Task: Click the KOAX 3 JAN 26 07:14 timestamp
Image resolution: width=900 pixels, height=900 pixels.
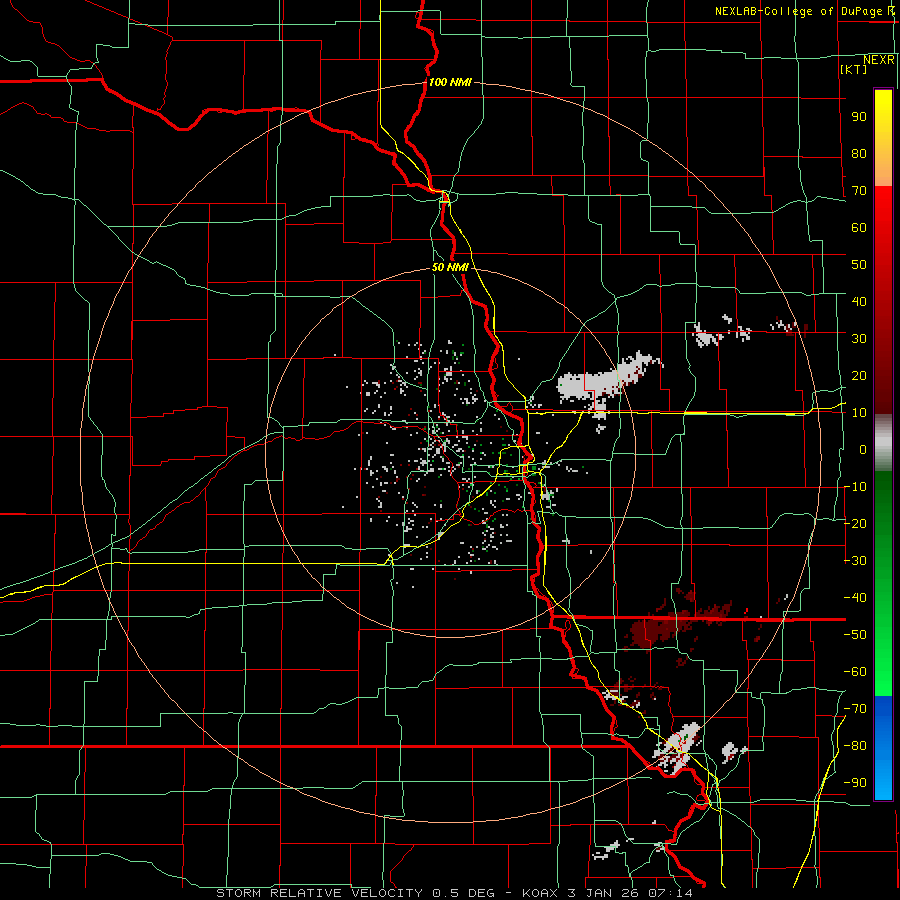Action: 607,893
